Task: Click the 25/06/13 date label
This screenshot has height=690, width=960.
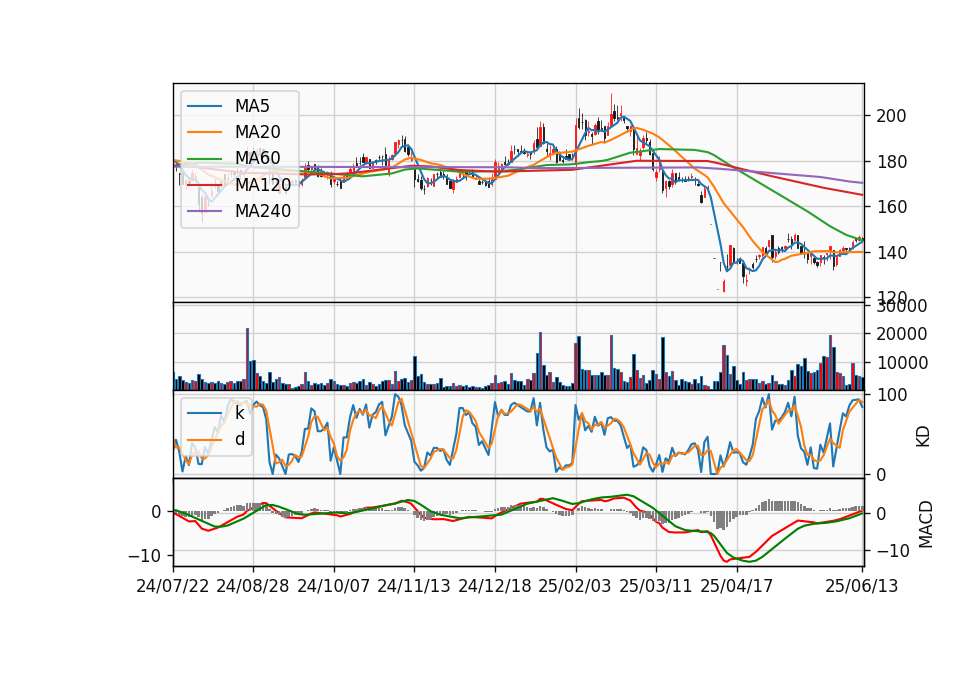Action: [x=861, y=586]
